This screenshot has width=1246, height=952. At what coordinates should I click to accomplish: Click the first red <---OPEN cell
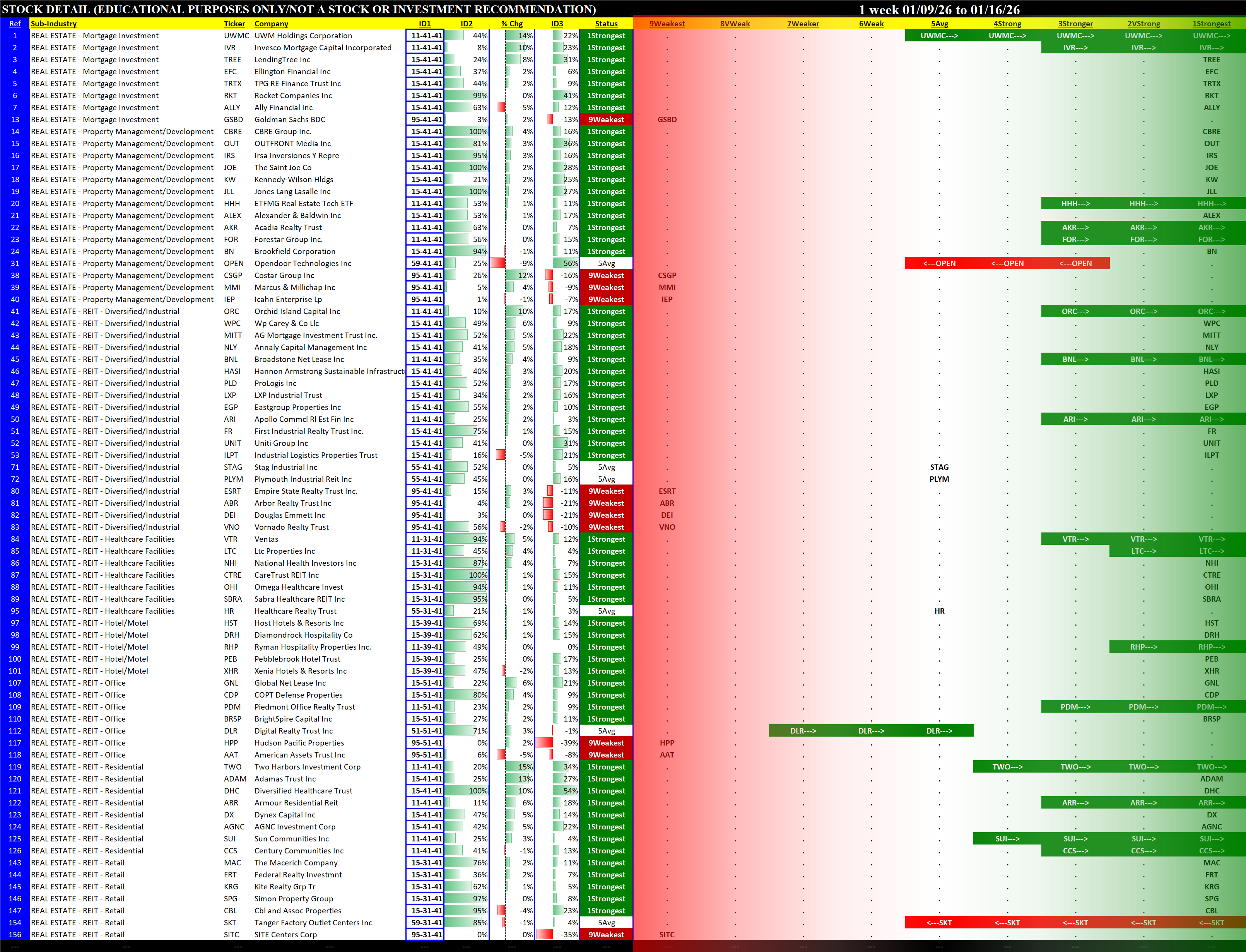click(x=939, y=263)
